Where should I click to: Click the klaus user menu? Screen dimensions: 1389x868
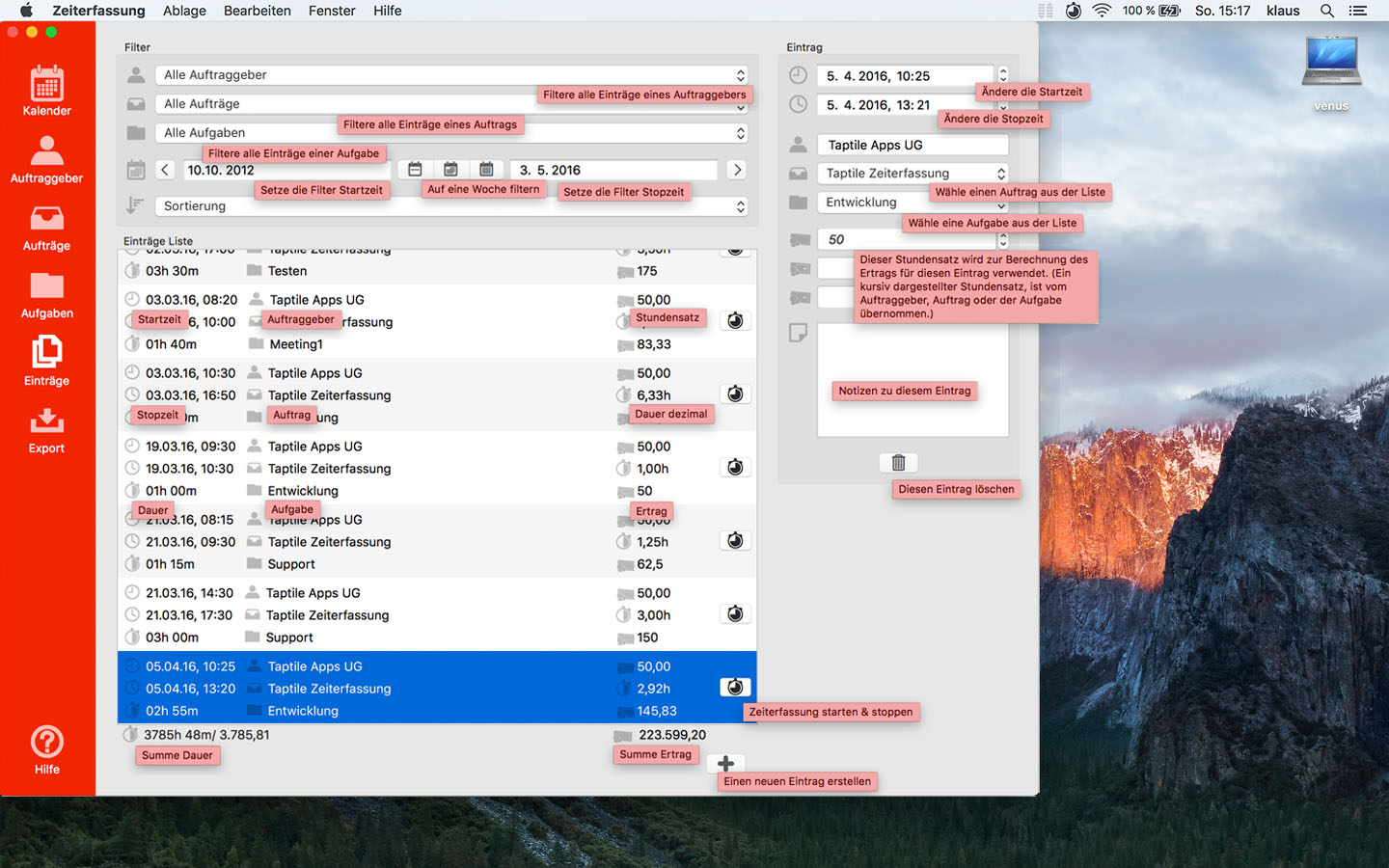[1283, 11]
